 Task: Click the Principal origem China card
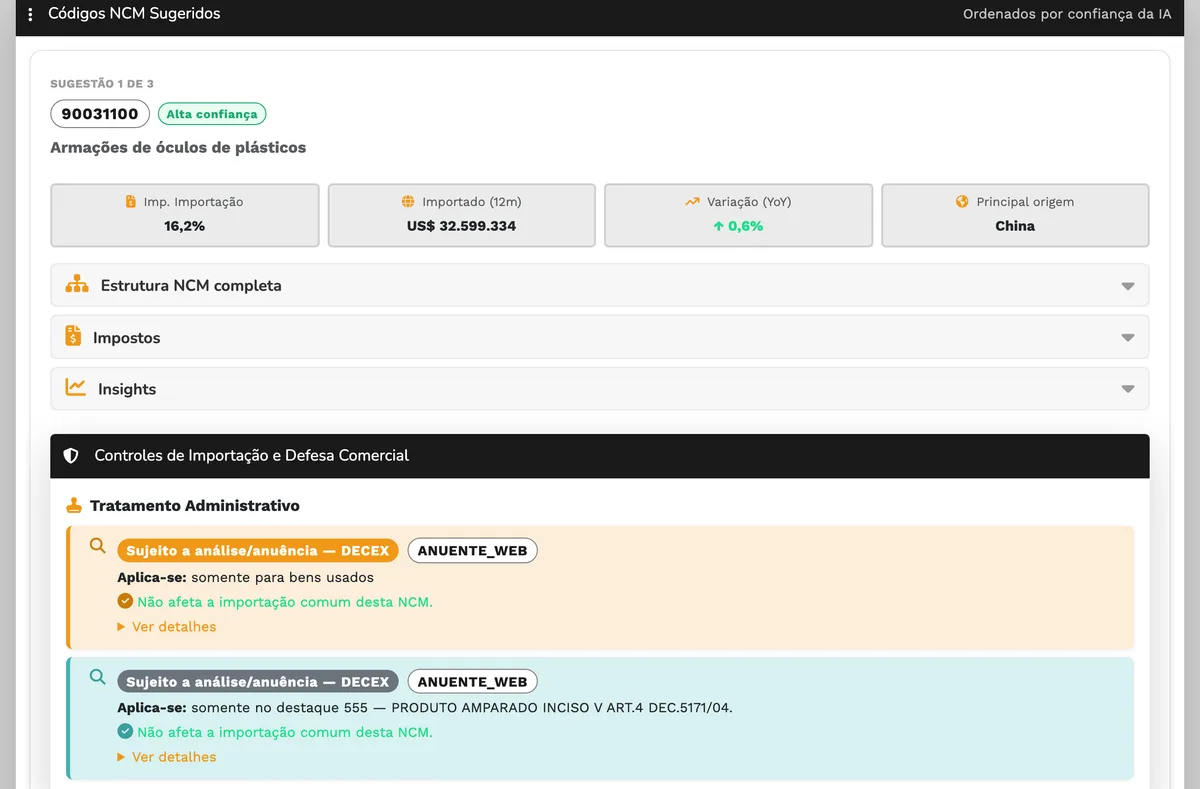(1015, 215)
